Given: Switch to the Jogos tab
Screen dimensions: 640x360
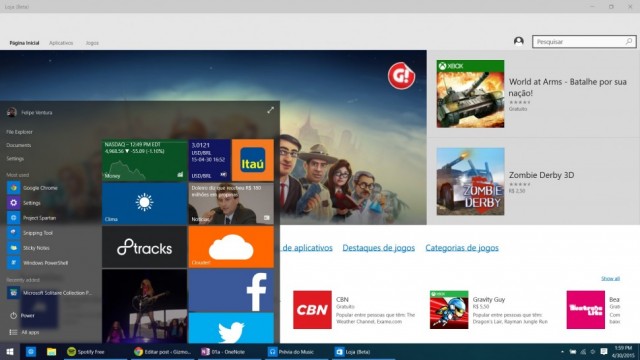Looking at the screenshot, I should click(92, 43).
